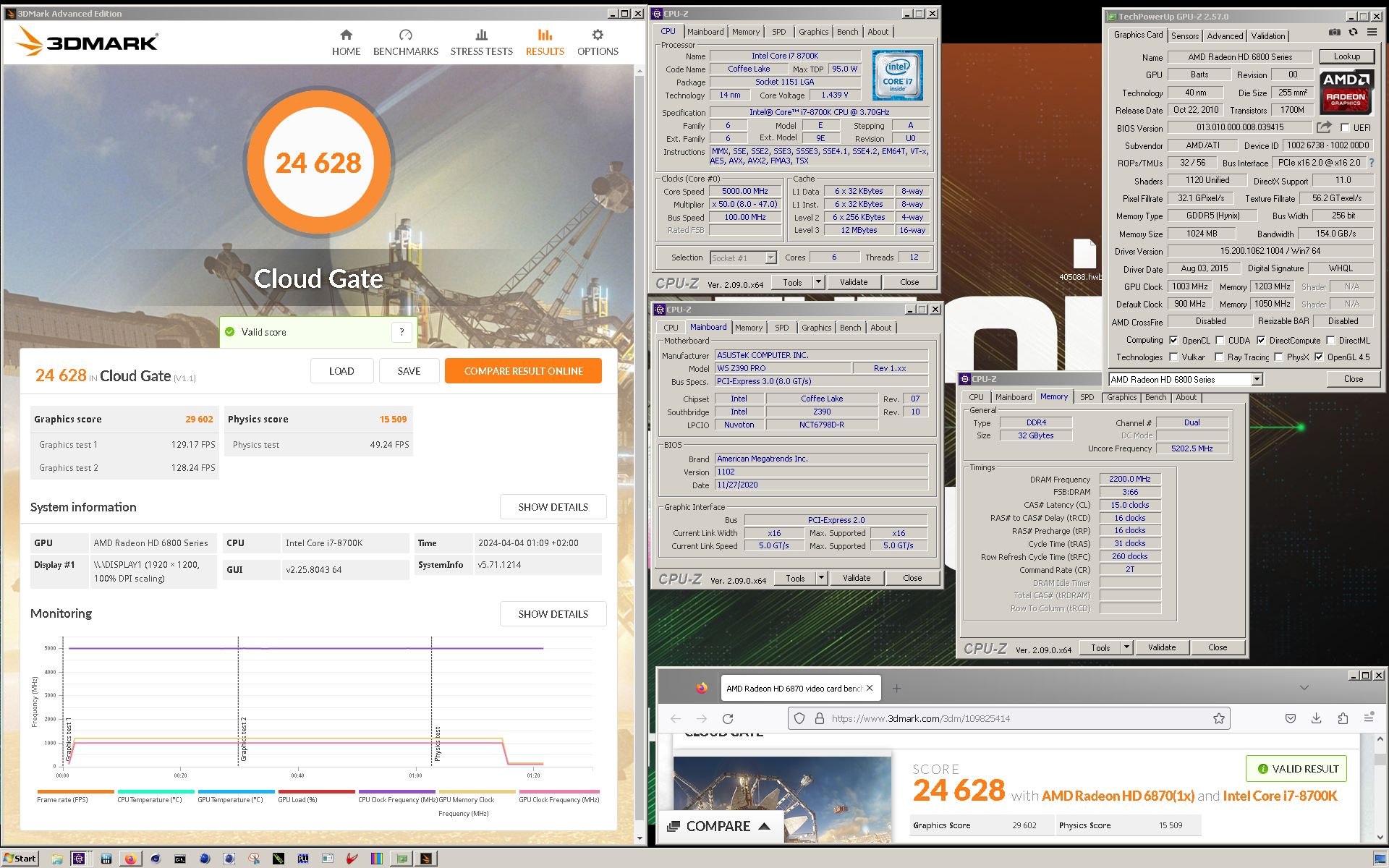Image resolution: width=1389 pixels, height=868 pixels.
Task: Toggle the DirectCompute checkbox in GPU-Z
Action: pos(1261,340)
